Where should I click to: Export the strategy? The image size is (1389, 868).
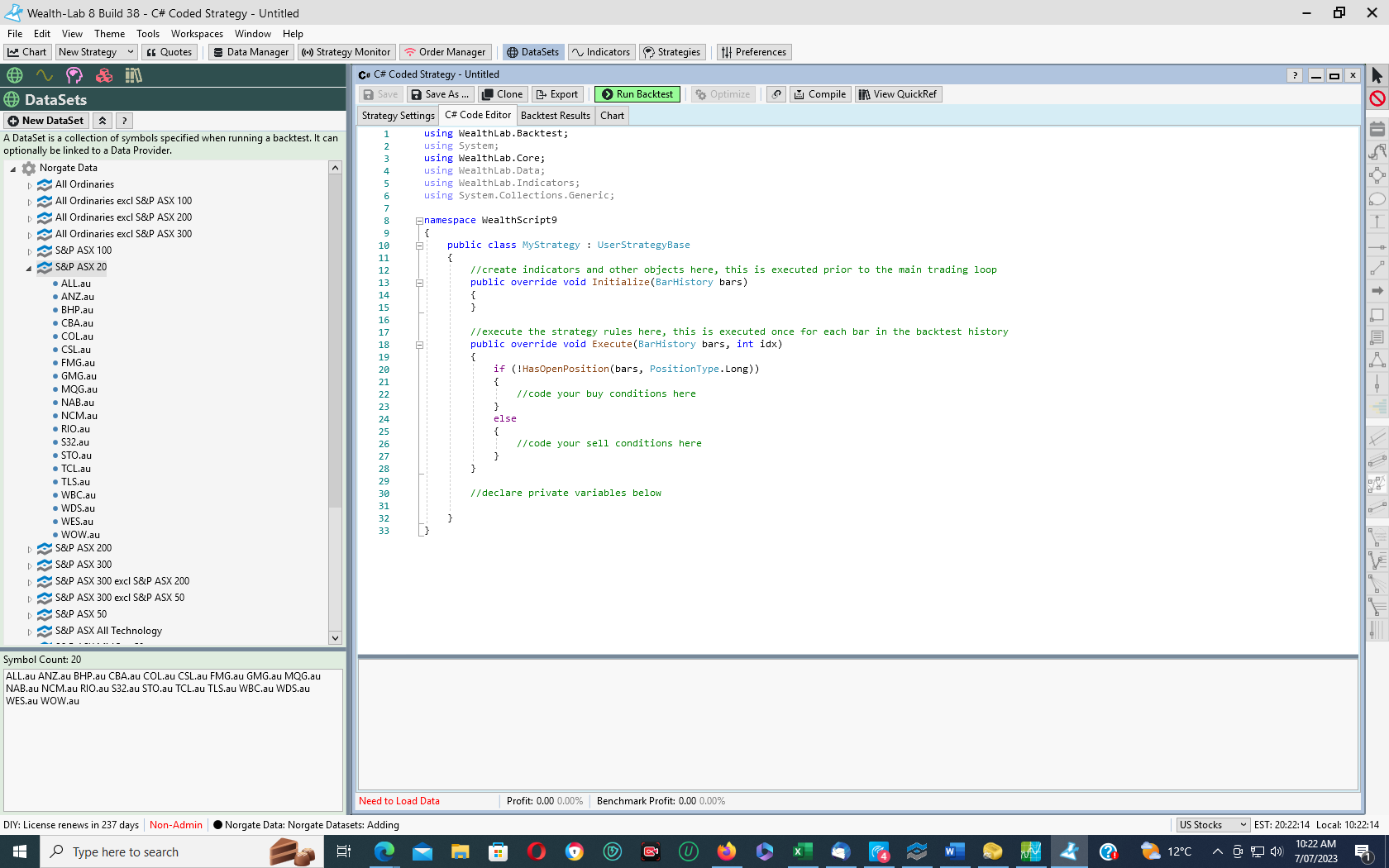point(557,94)
